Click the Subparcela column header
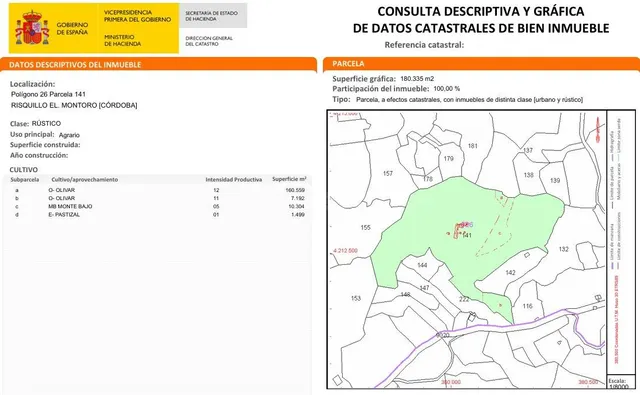Screen dimensions: 640x395 (25, 180)
